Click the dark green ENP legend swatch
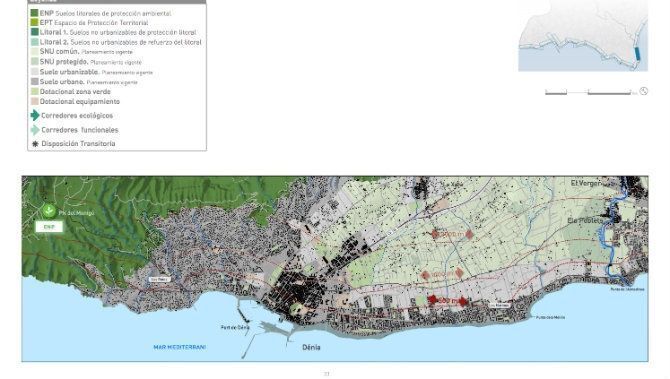670x379 pixels. pyautogui.click(x=35, y=13)
